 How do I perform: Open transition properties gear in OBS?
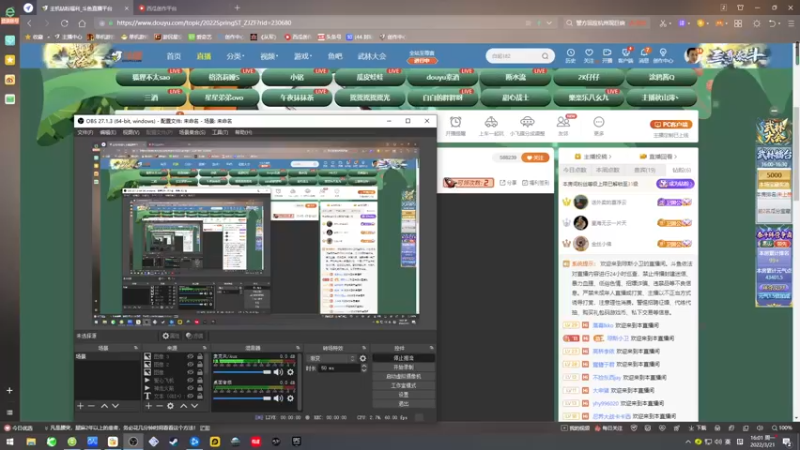(x=363, y=358)
